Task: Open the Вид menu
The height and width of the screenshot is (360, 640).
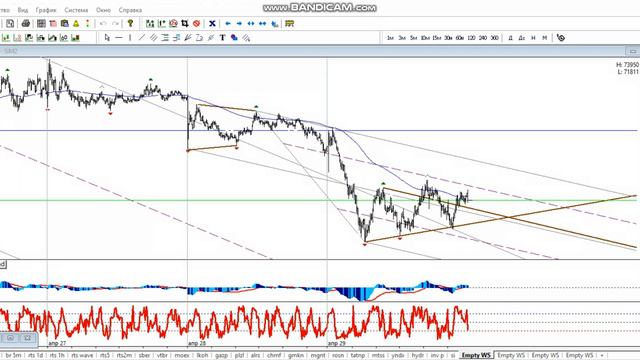Action: tap(23, 10)
